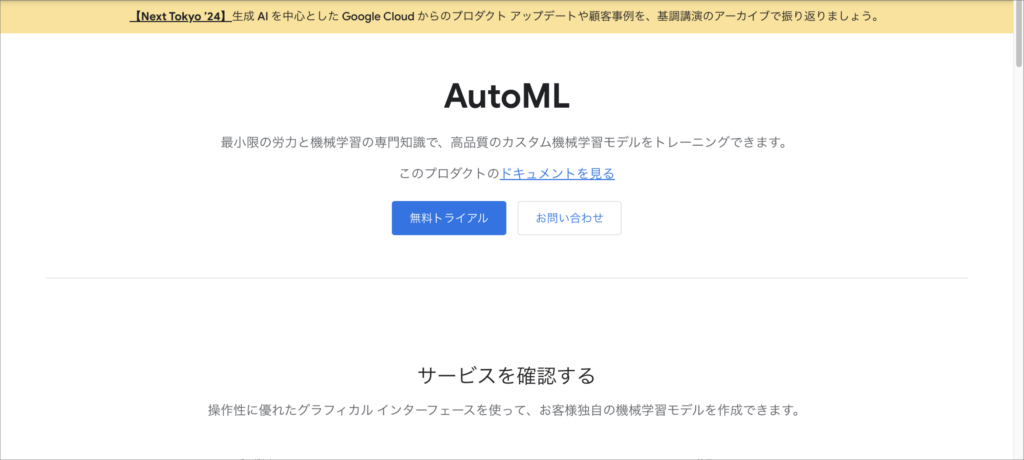Click the ドキュメントを見る link

[x=557, y=173]
